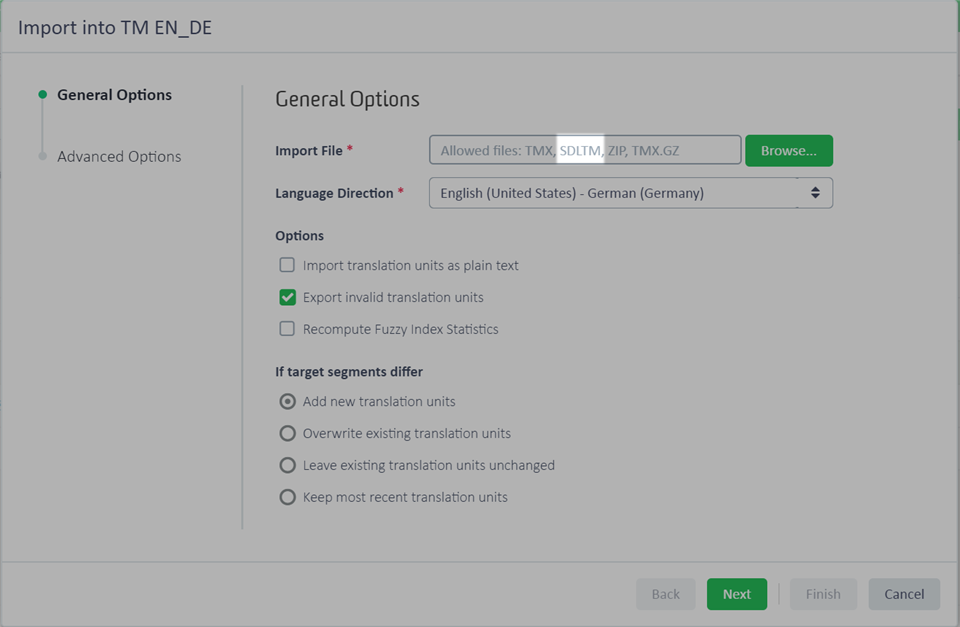Image resolution: width=960 pixels, height=627 pixels.
Task: Click the Import File path field
Action: (x=585, y=150)
